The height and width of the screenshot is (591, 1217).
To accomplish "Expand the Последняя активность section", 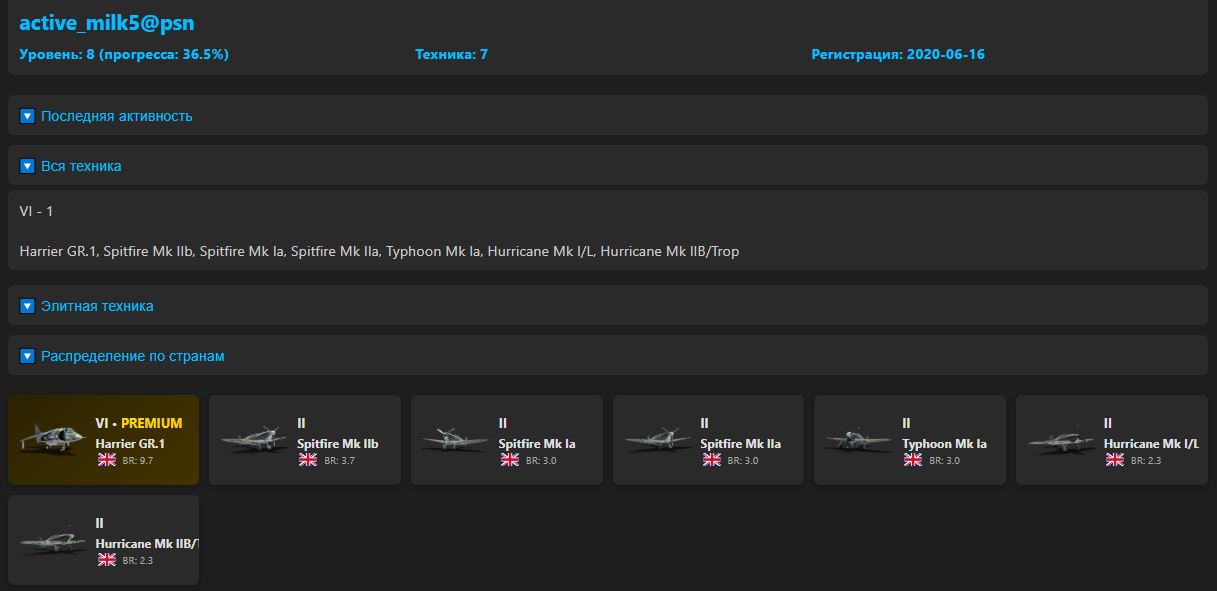I will click(116, 116).
